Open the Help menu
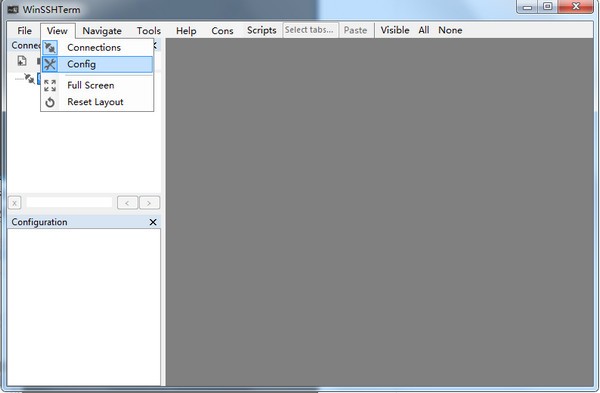Screen dimensions: 600x393 coord(186,31)
